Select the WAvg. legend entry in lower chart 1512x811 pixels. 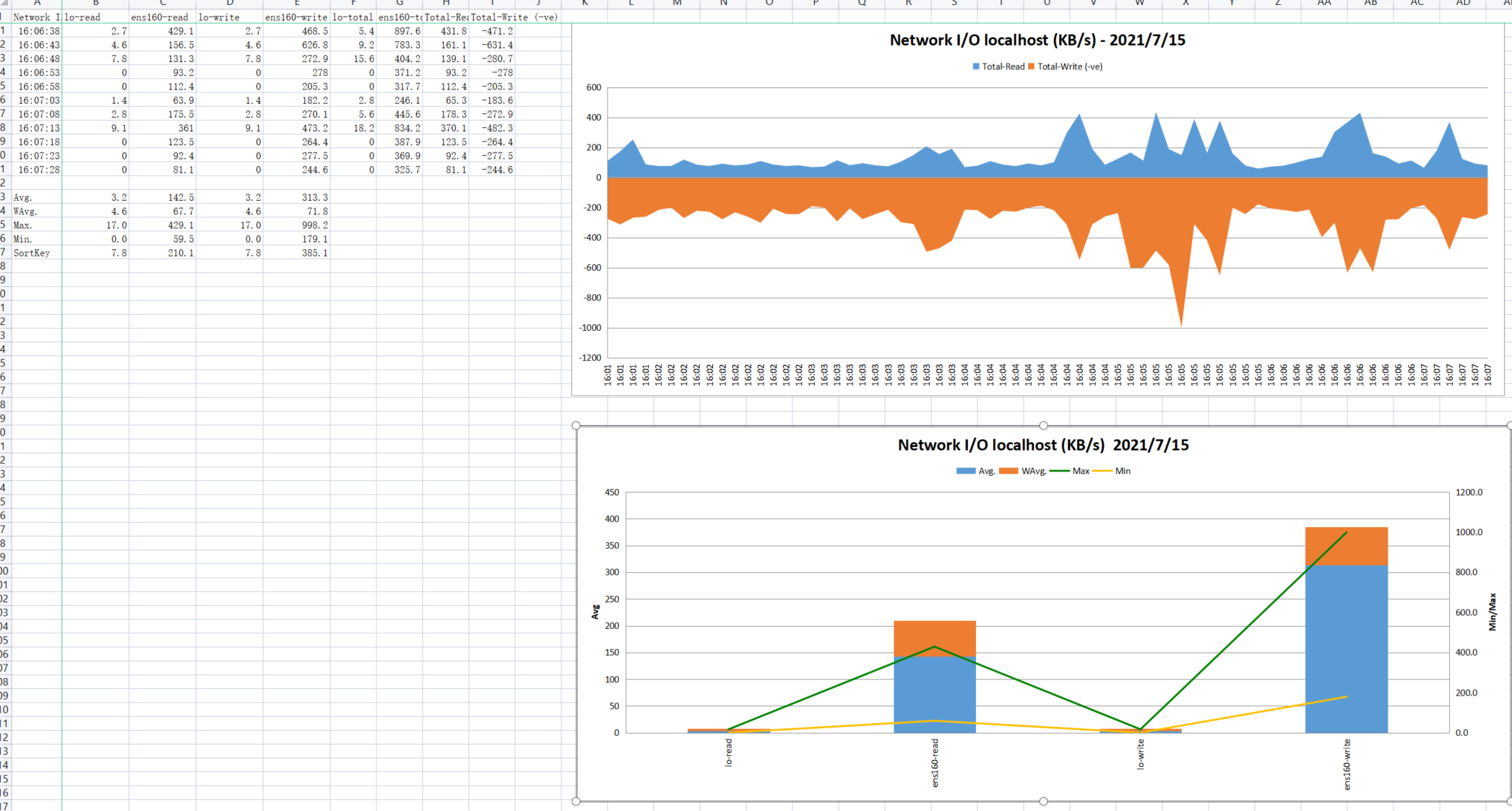(1033, 471)
